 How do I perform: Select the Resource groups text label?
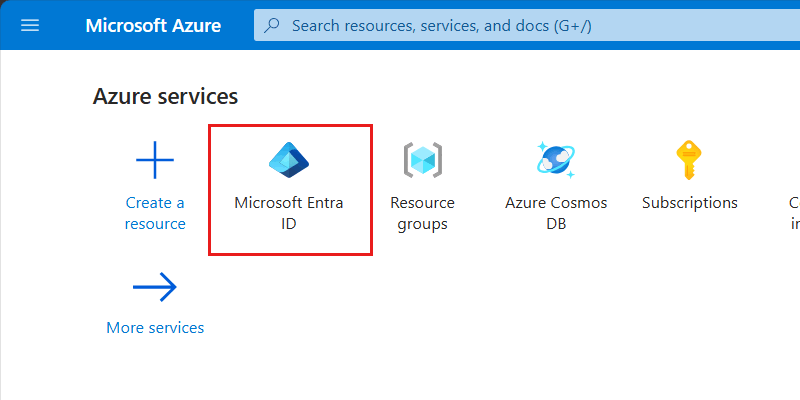(x=422, y=213)
